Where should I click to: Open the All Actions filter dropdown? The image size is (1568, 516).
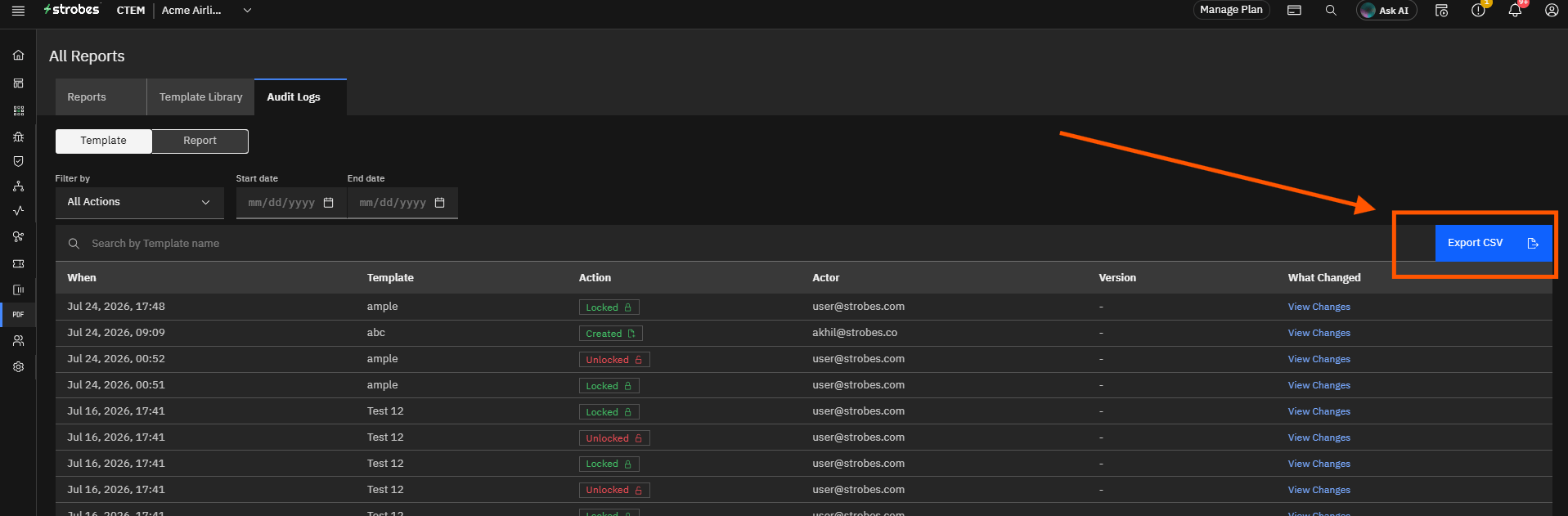(140, 202)
